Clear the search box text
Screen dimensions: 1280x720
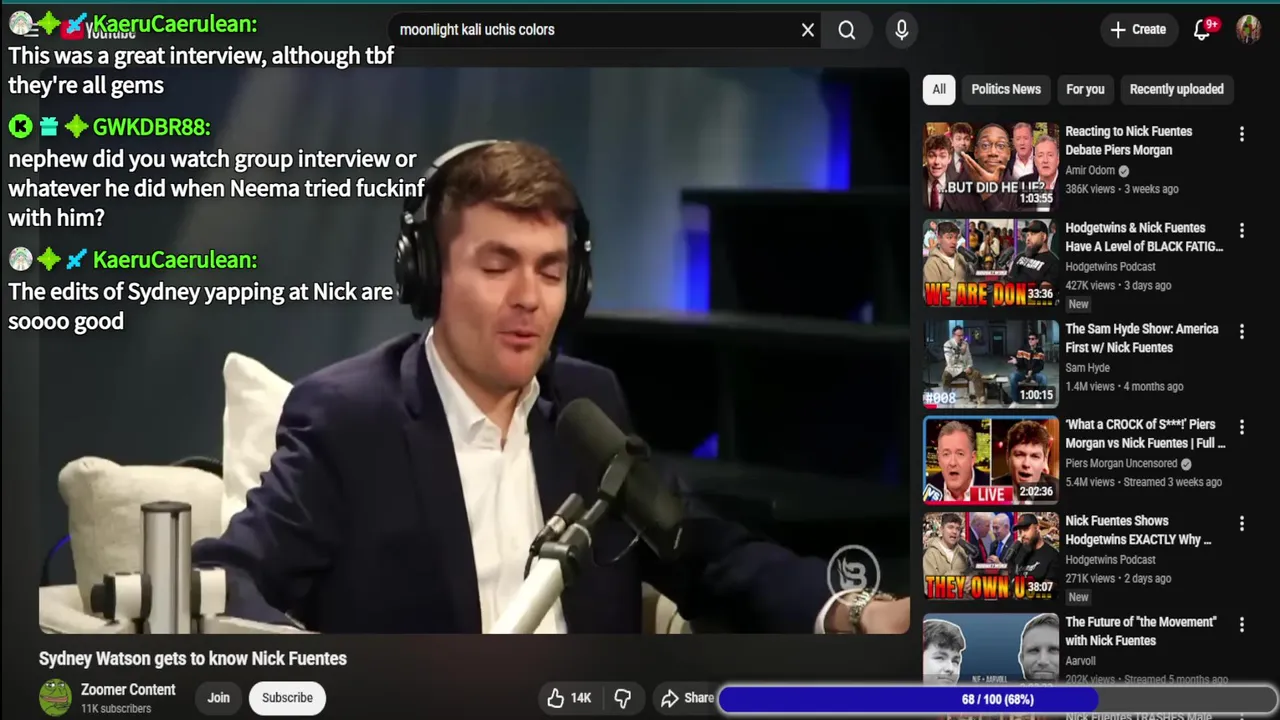click(x=808, y=30)
